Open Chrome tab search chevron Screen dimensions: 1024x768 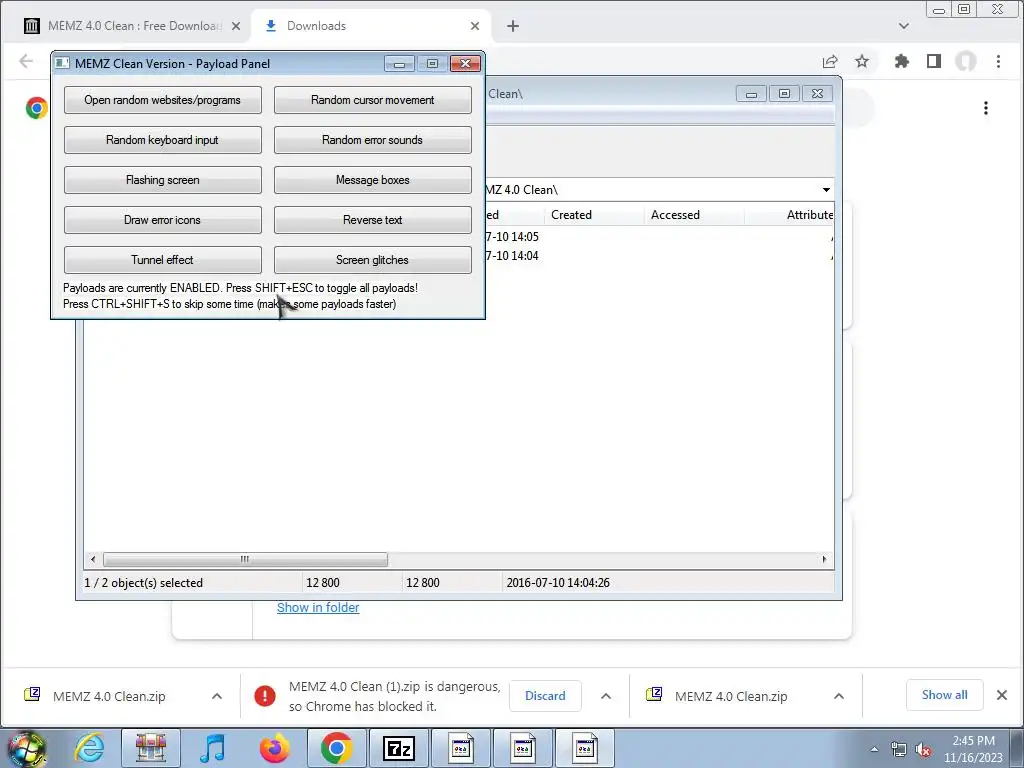[904, 26]
